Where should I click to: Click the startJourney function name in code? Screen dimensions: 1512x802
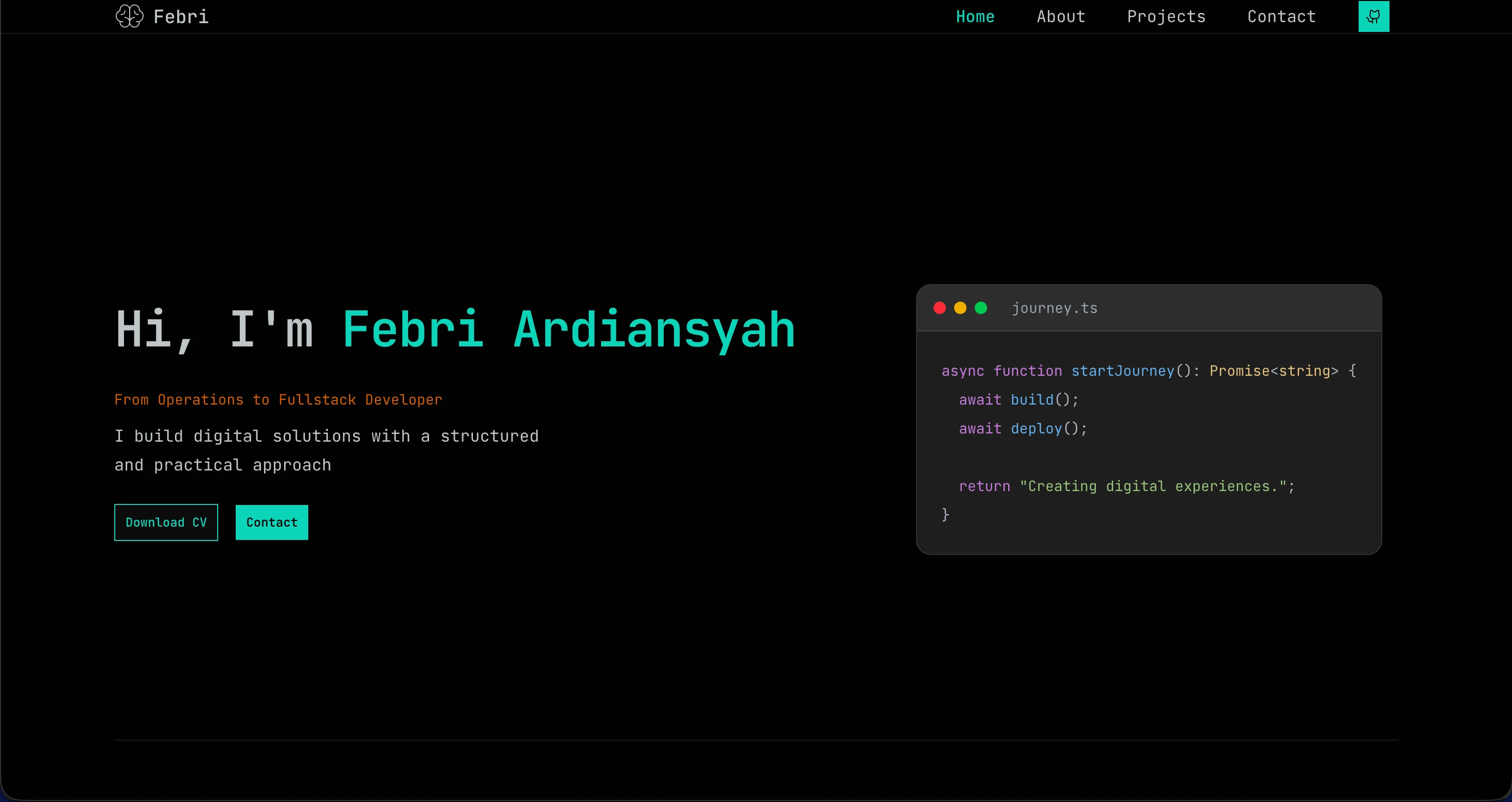tap(1123, 371)
